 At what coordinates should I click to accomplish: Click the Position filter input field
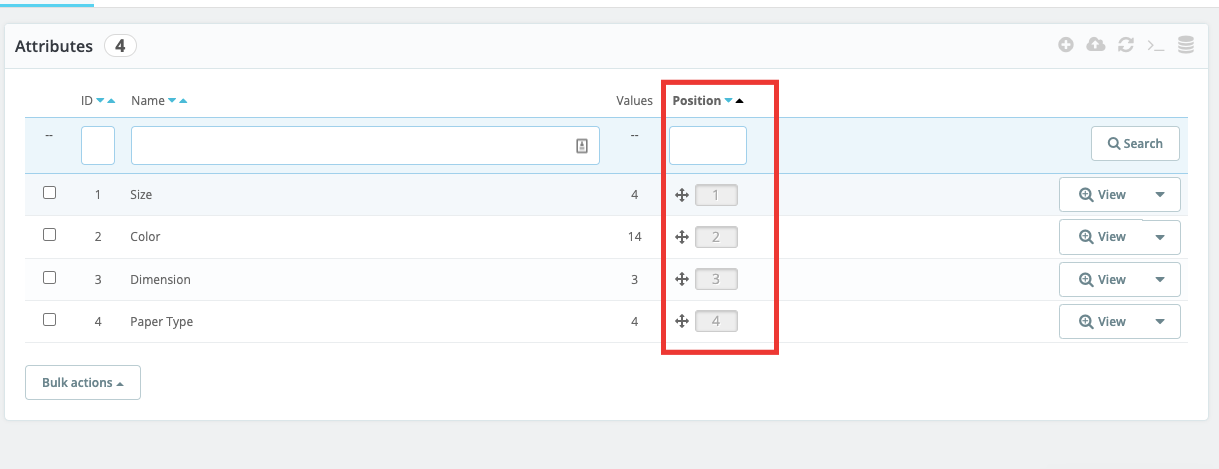click(707, 145)
